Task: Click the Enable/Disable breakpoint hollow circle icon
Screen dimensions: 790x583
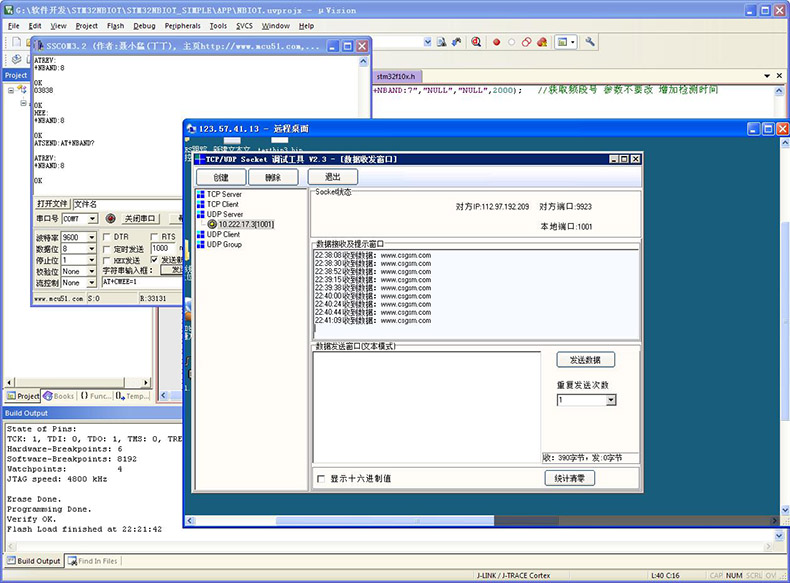Action: click(511, 42)
